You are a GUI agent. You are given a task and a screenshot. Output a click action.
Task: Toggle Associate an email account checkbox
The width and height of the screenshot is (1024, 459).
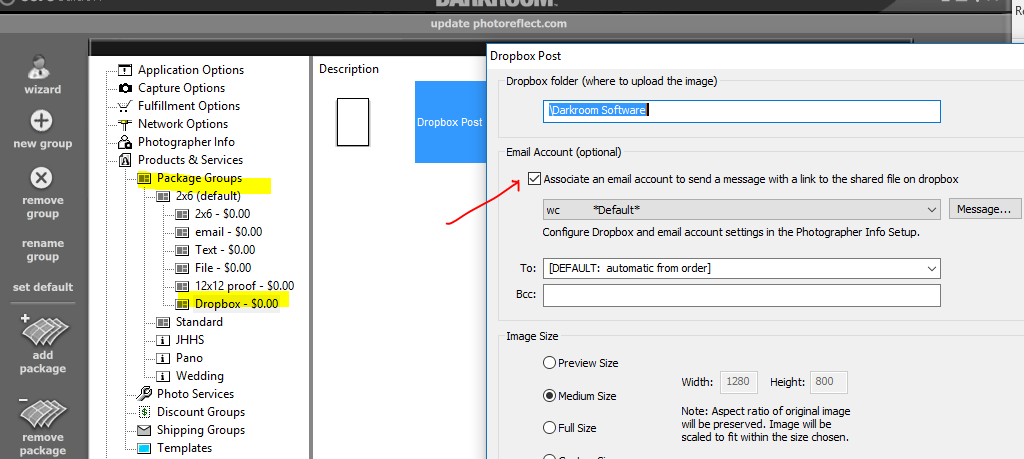point(534,179)
